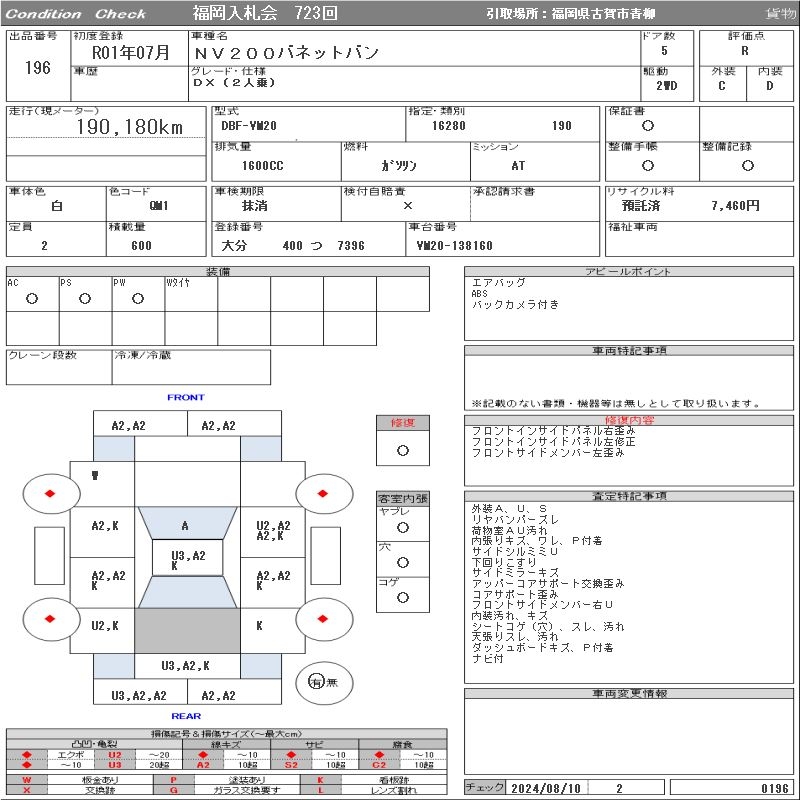Click the 整備手帳 circle mark
The width and height of the screenshot is (800, 800).
648,165
